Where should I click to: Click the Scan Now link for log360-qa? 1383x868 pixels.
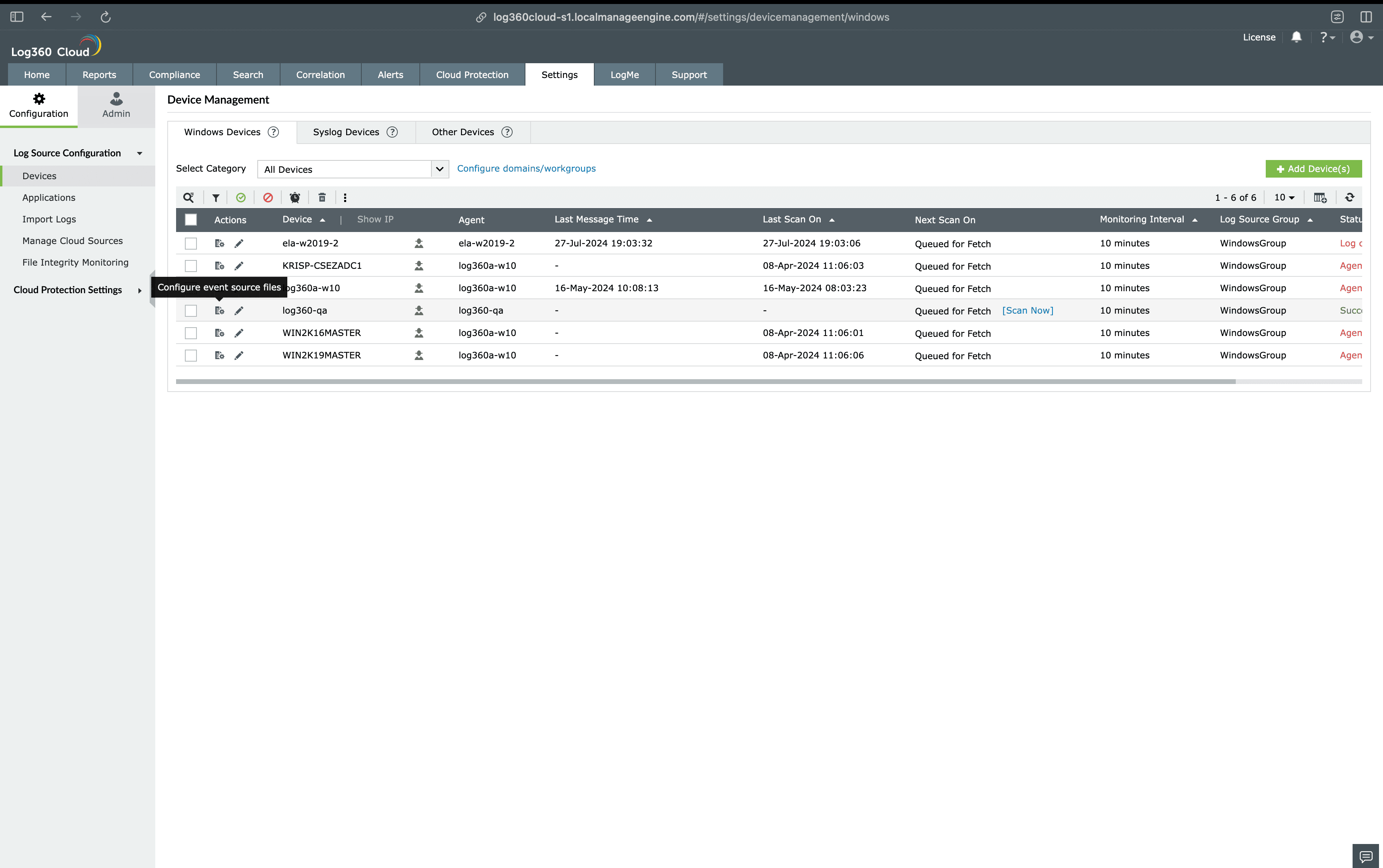pyautogui.click(x=1028, y=310)
